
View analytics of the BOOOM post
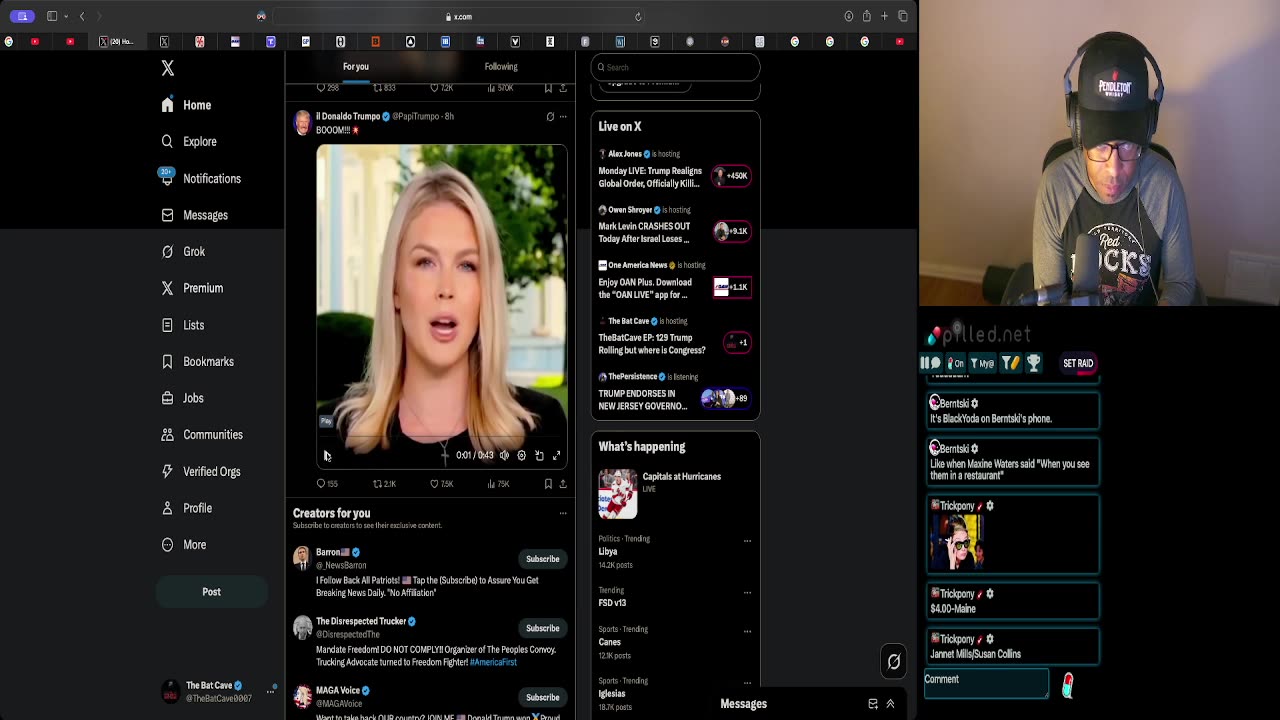pos(498,484)
